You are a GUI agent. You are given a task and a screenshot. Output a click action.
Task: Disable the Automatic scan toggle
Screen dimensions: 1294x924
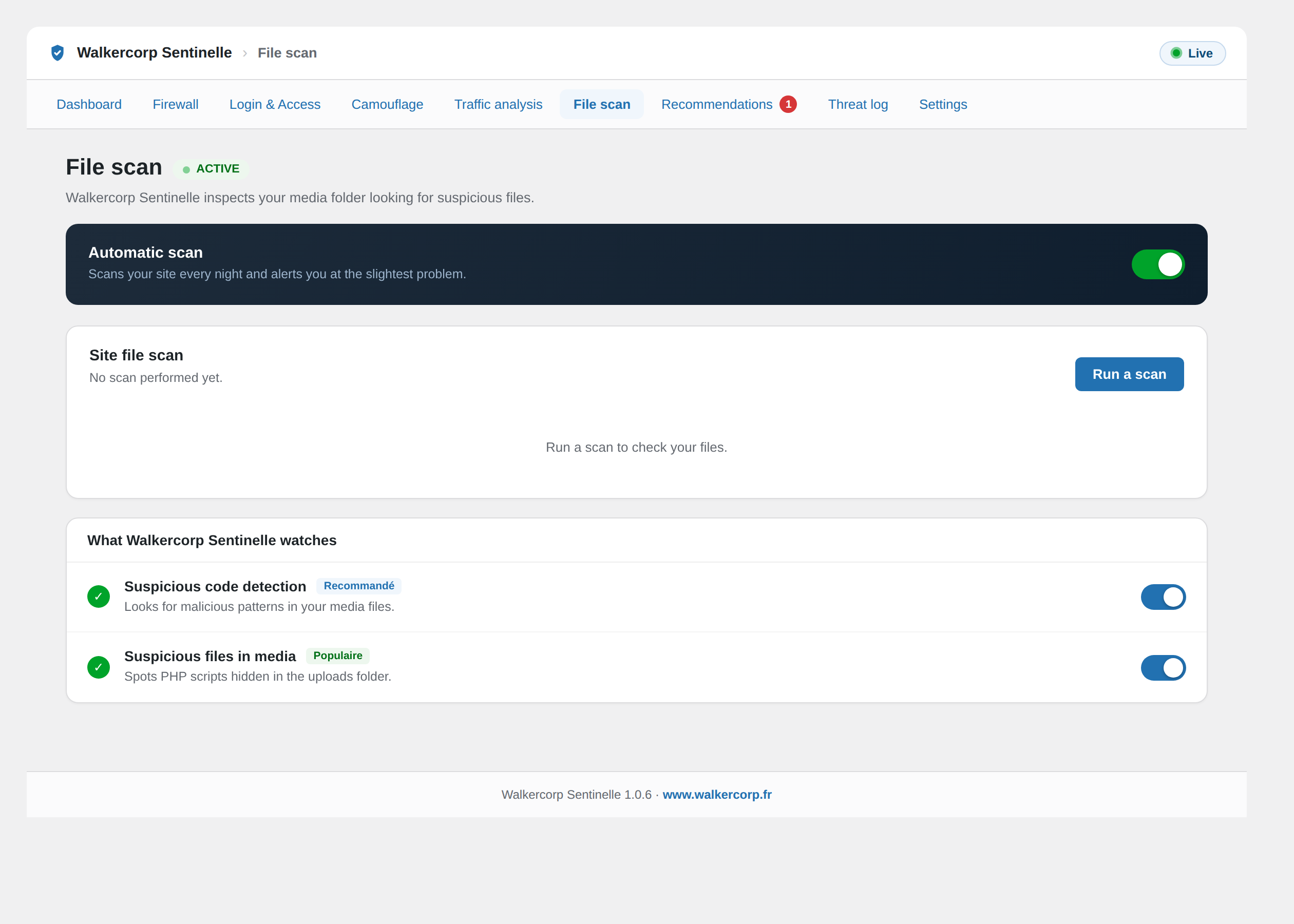point(1158,264)
